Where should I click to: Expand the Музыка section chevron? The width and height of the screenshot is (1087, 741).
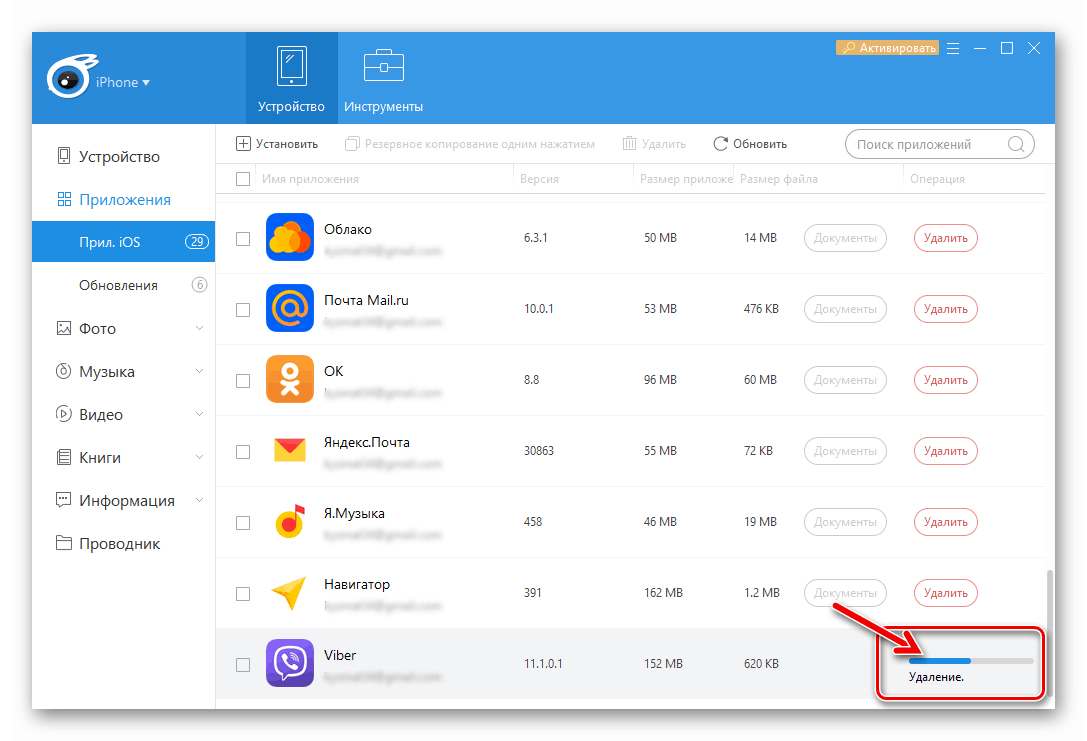(200, 372)
